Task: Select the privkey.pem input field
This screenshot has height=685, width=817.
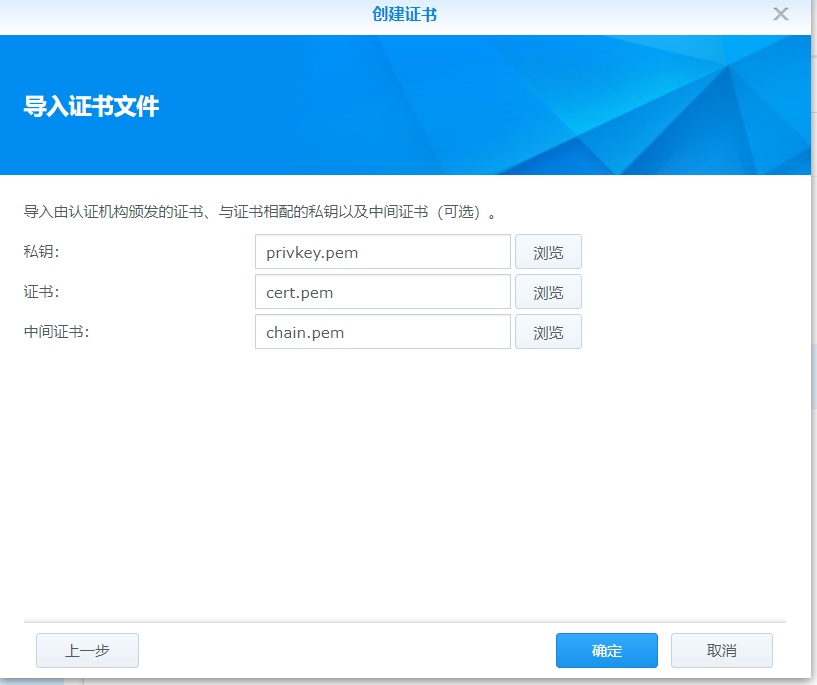Action: [x=382, y=251]
